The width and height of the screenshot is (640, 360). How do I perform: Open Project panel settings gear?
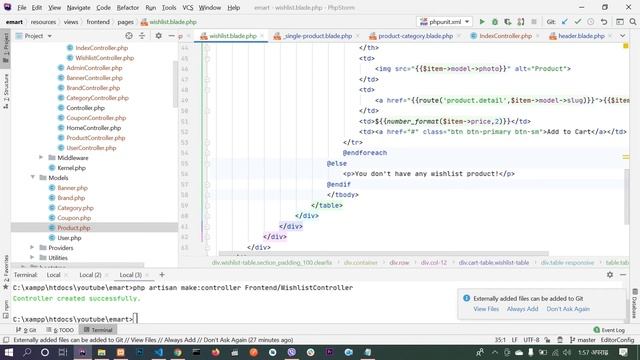point(158,36)
